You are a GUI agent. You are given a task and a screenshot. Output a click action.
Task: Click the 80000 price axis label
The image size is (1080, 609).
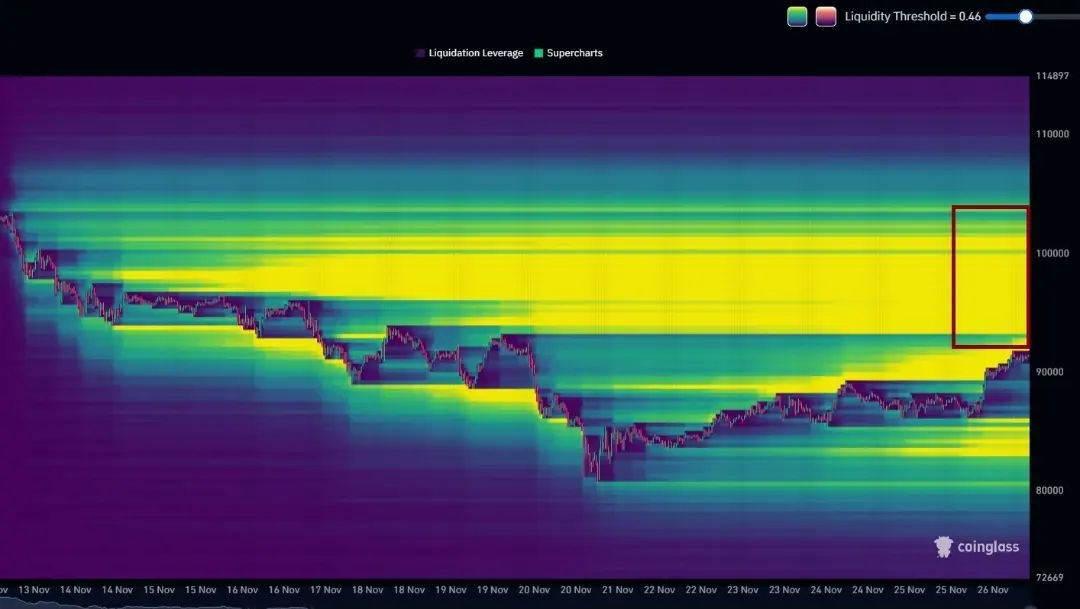click(x=1050, y=490)
